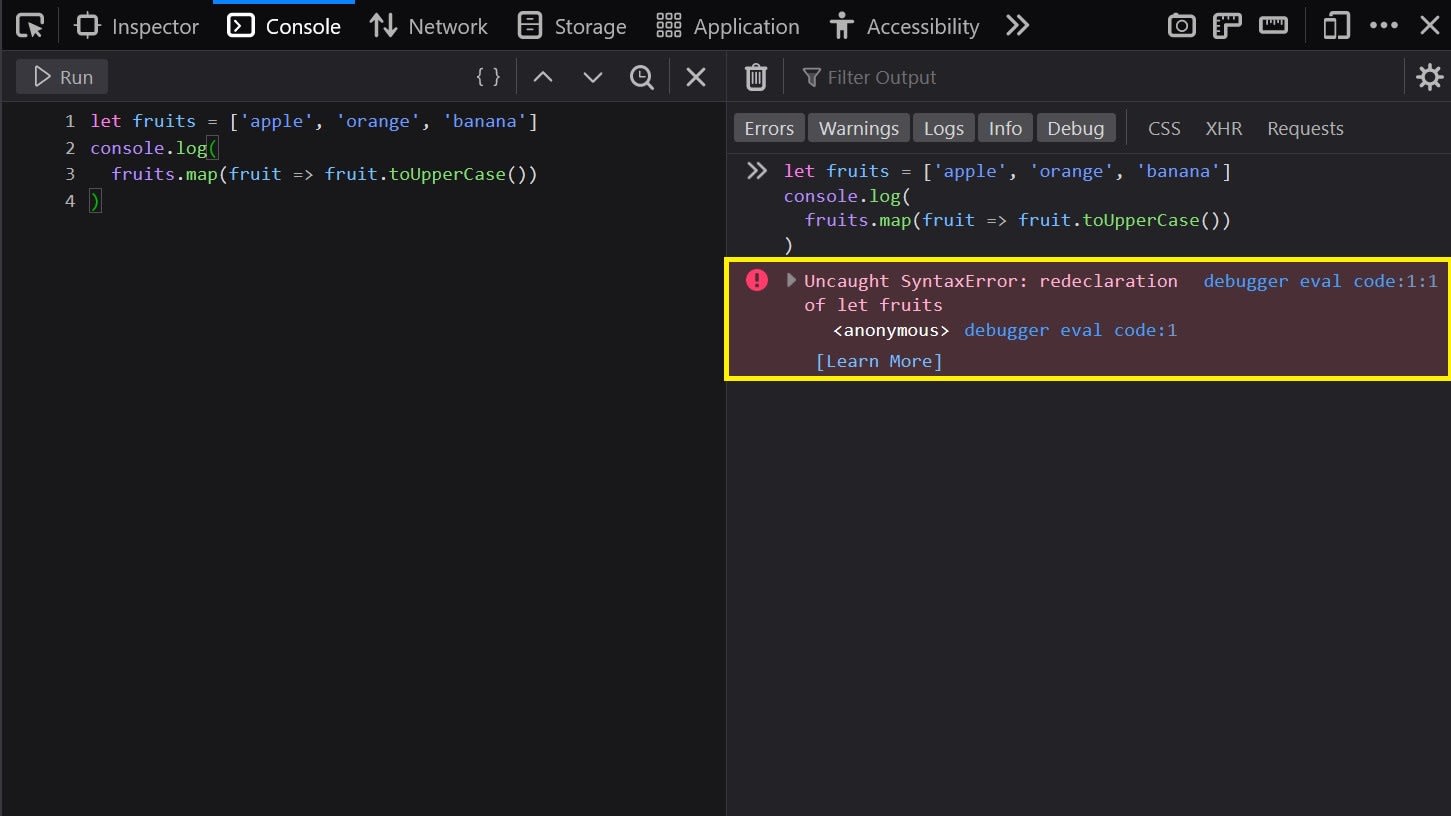The height and width of the screenshot is (816, 1451).
Task: Toggle the Requests filter
Action: 1305,128
